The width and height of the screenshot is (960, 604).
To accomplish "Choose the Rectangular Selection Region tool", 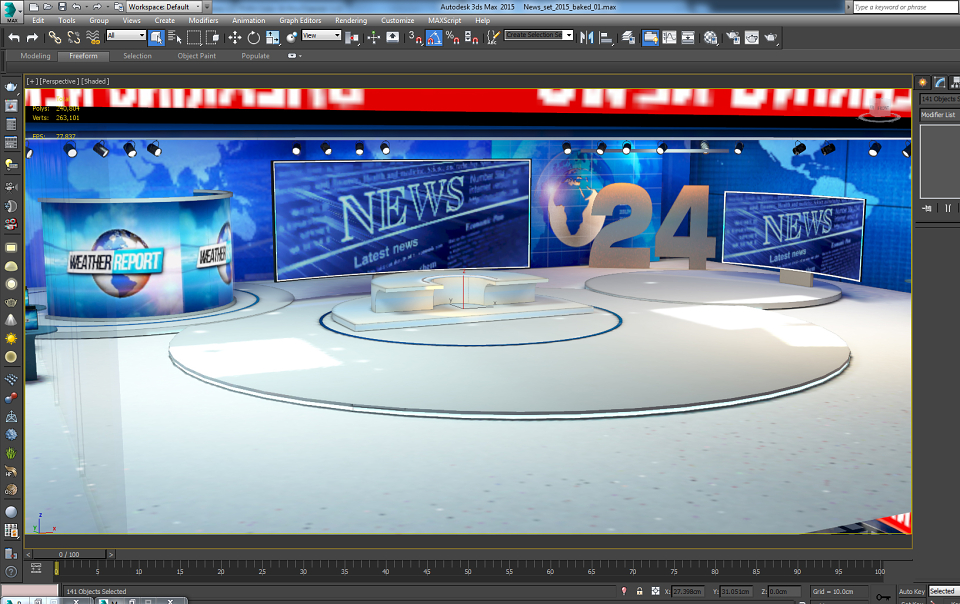I will 194,38.
